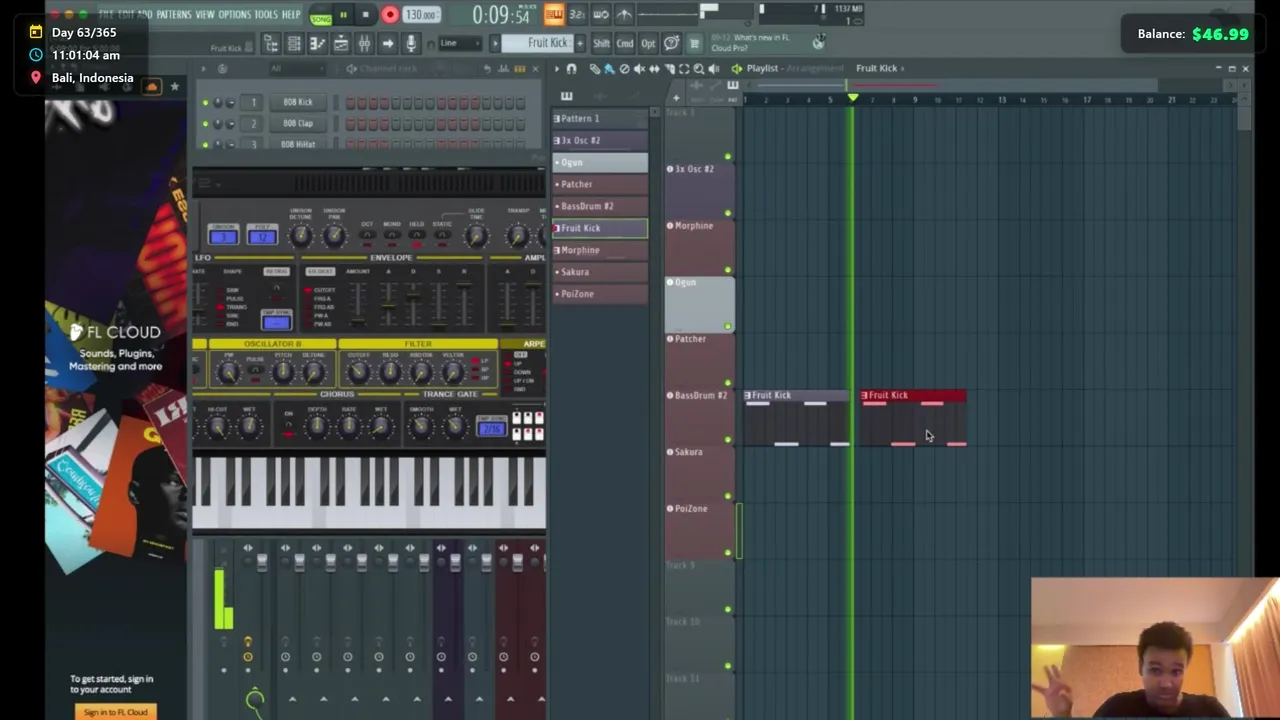
Task: Select Pattern 1 in the picker
Action: tap(600, 118)
